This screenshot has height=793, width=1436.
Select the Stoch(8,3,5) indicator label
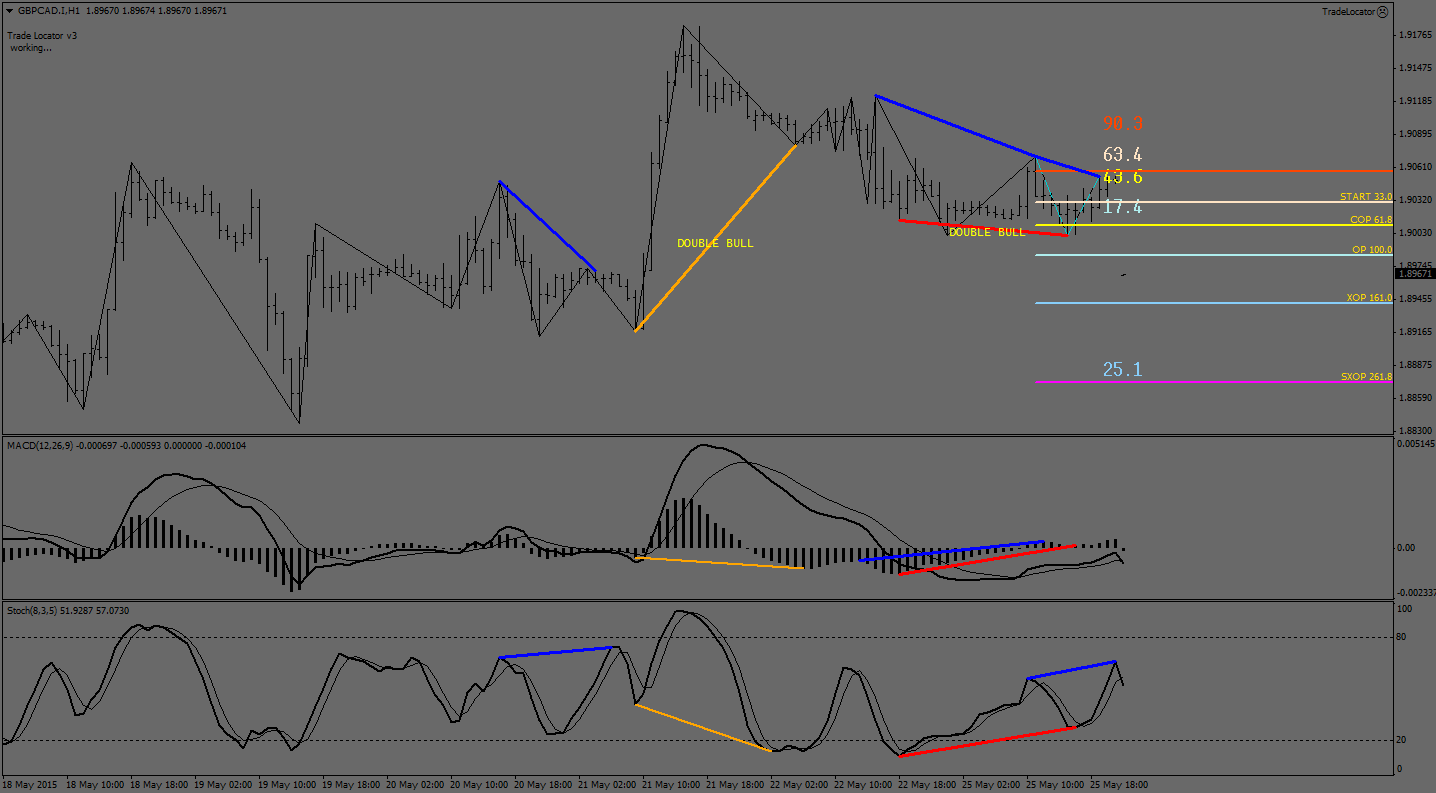tap(33, 610)
